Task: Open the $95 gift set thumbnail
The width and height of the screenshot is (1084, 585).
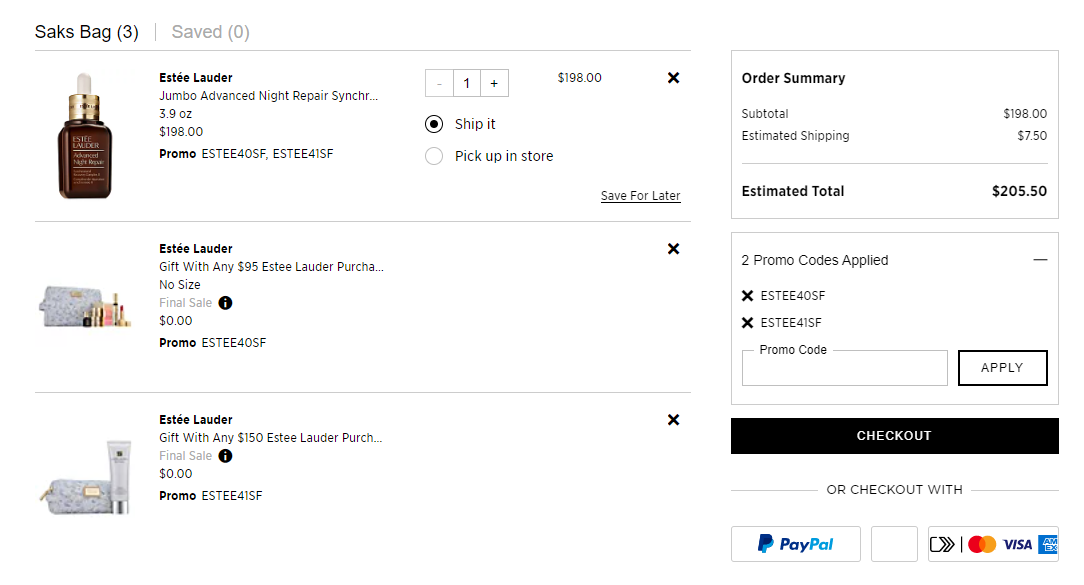Action: click(84, 308)
